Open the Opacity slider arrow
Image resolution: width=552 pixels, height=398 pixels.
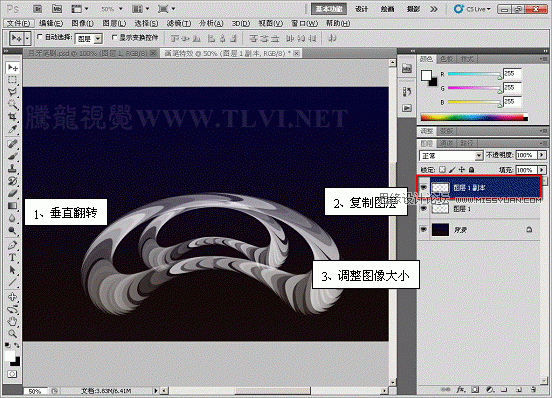(x=542, y=155)
